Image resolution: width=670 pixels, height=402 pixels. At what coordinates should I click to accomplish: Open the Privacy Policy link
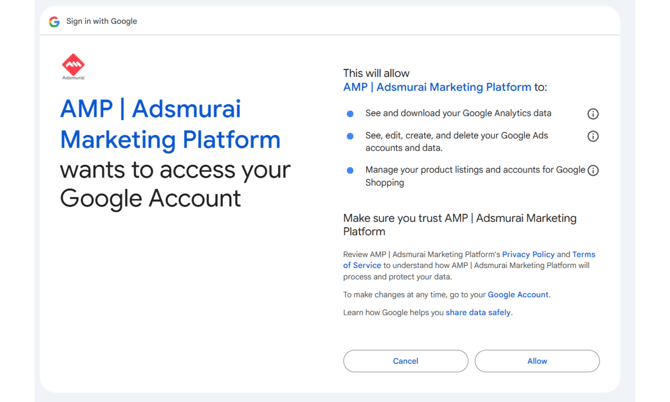pos(528,255)
